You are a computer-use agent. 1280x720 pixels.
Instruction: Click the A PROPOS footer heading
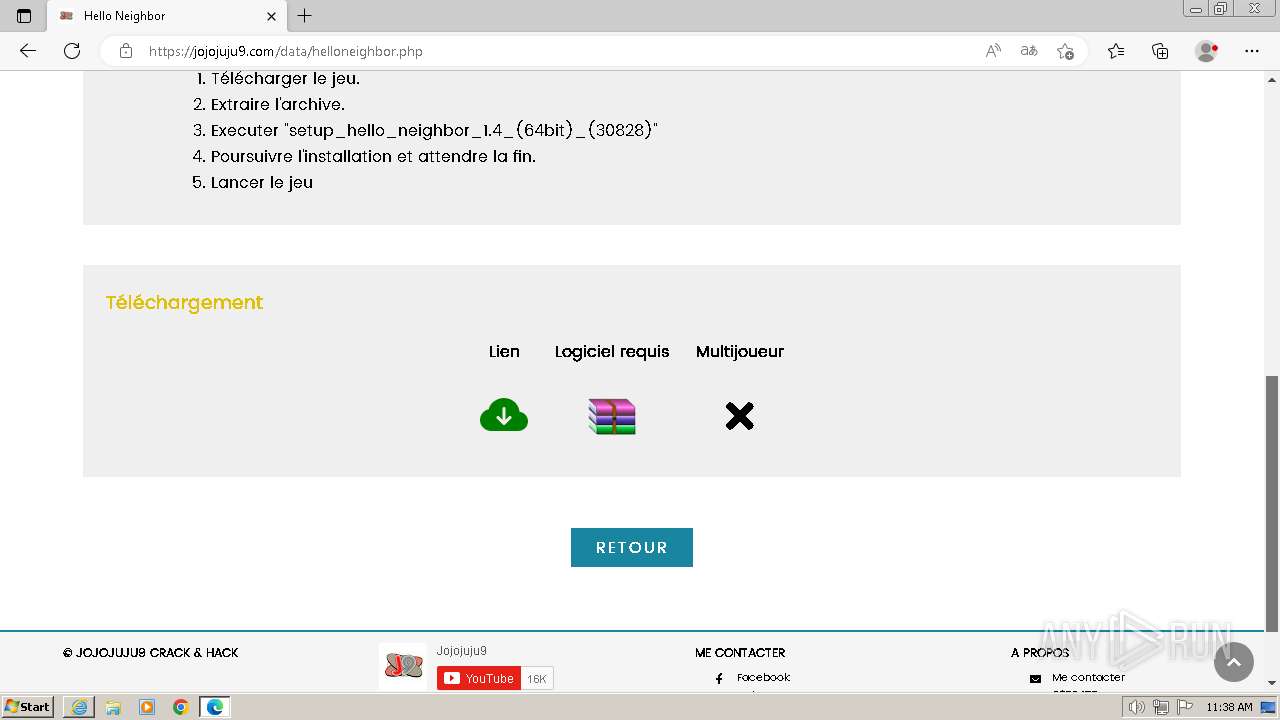1040,652
